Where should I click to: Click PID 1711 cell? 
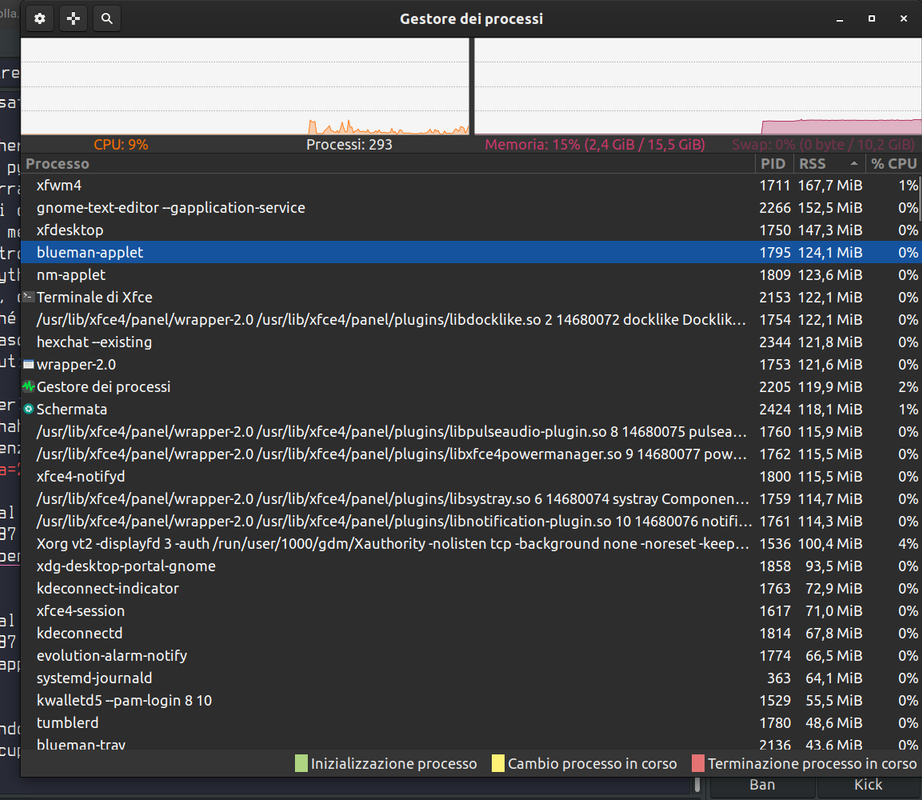774,185
